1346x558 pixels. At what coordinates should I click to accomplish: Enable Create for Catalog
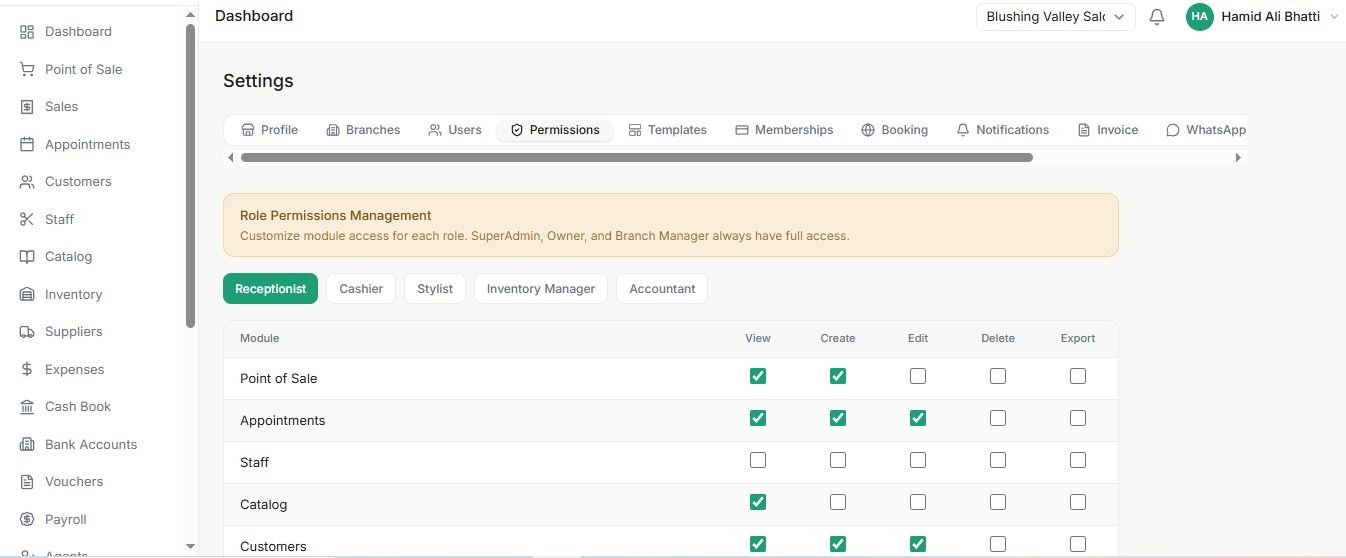838,502
